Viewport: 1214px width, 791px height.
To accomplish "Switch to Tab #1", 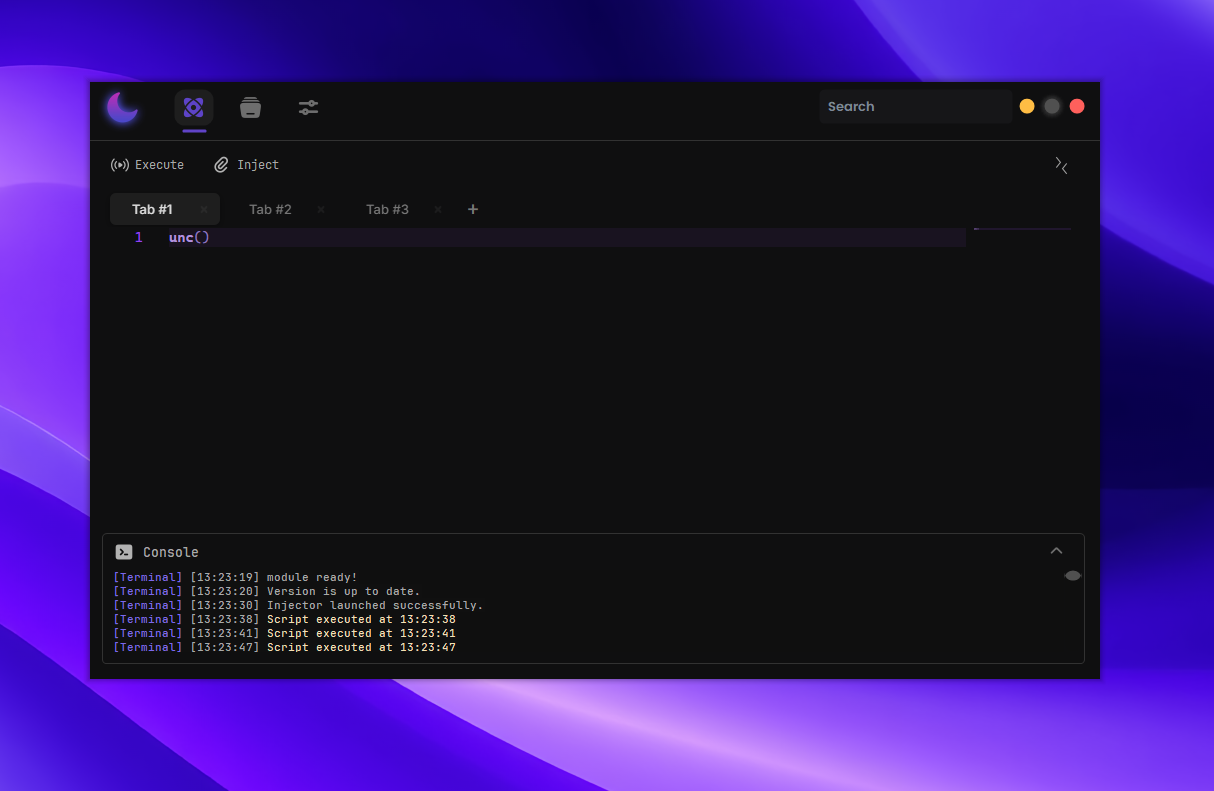I will (x=165, y=209).
